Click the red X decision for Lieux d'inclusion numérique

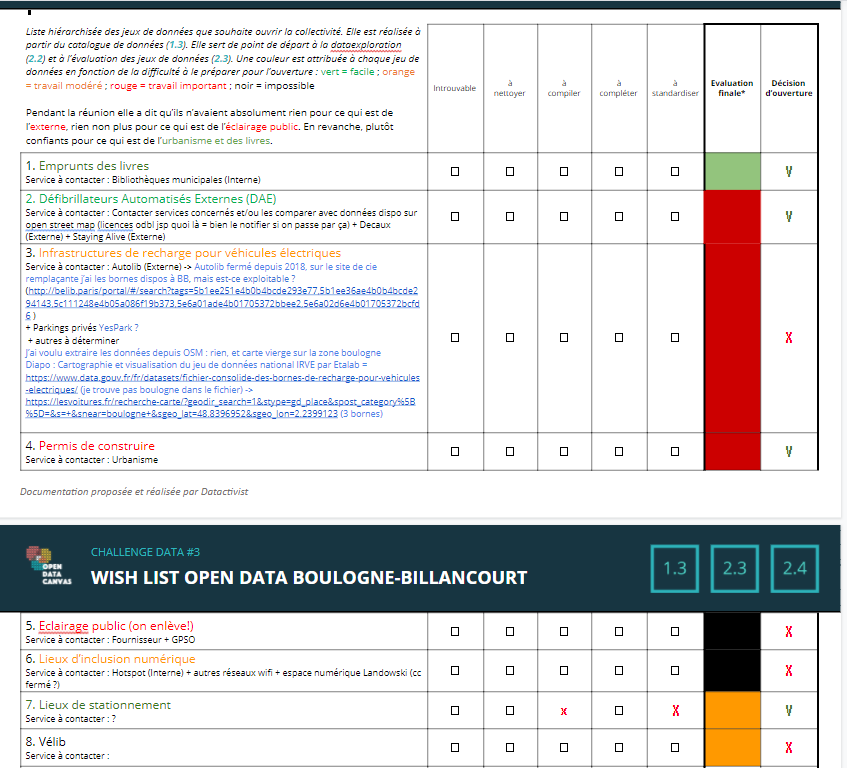click(789, 670)
